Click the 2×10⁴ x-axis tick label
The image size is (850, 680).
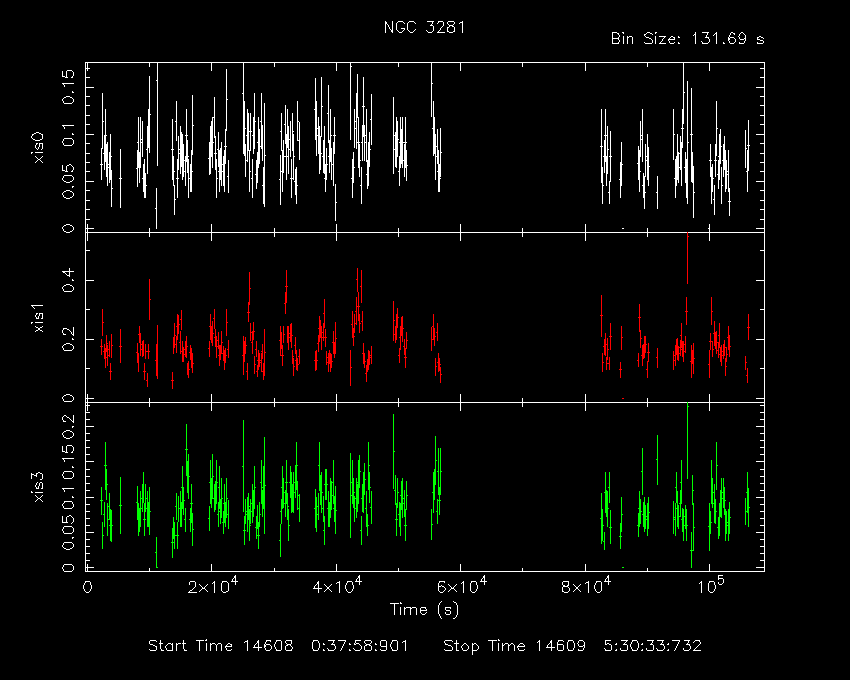click(213, 586)
